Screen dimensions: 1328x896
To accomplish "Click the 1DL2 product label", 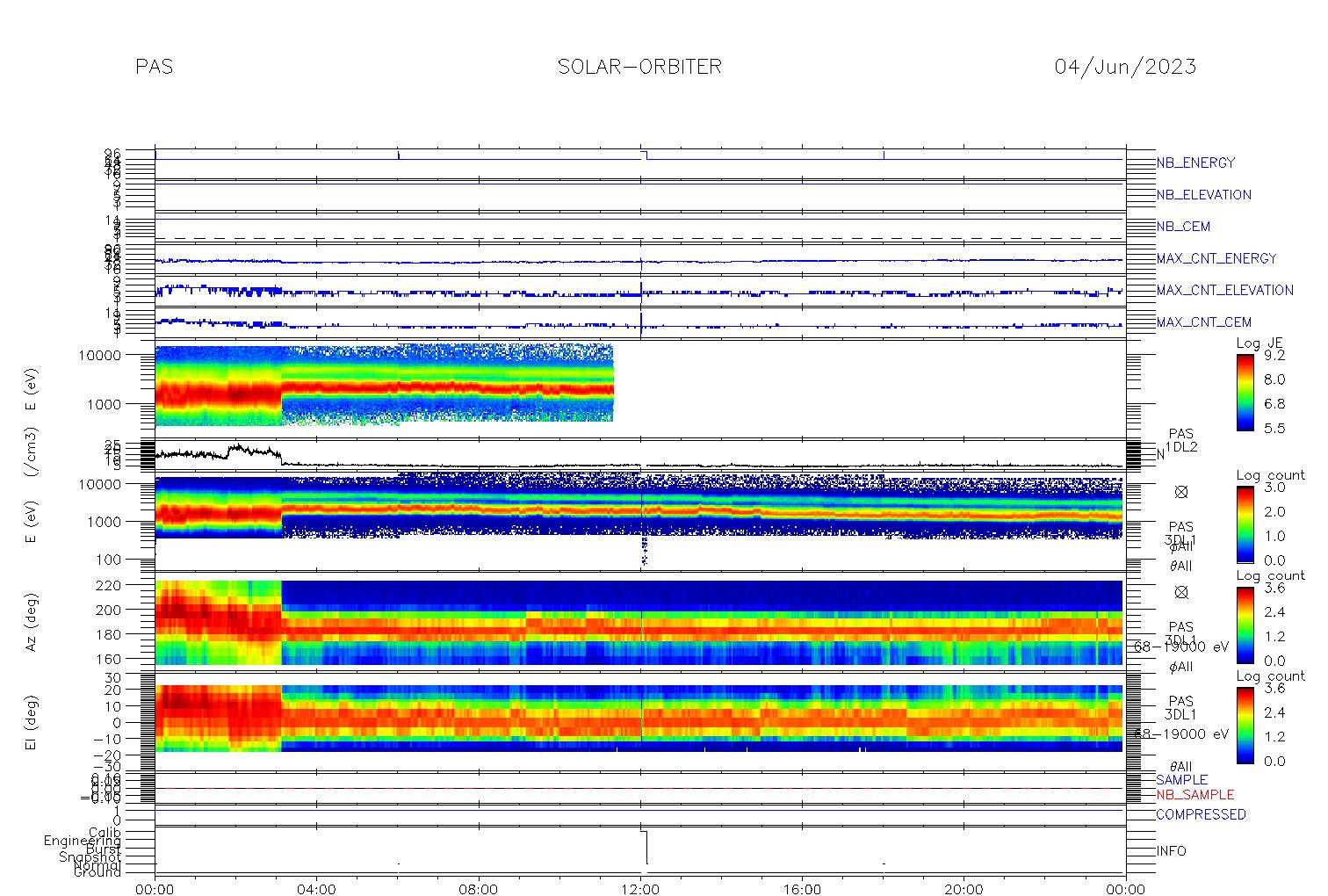I will [1181, 448].
